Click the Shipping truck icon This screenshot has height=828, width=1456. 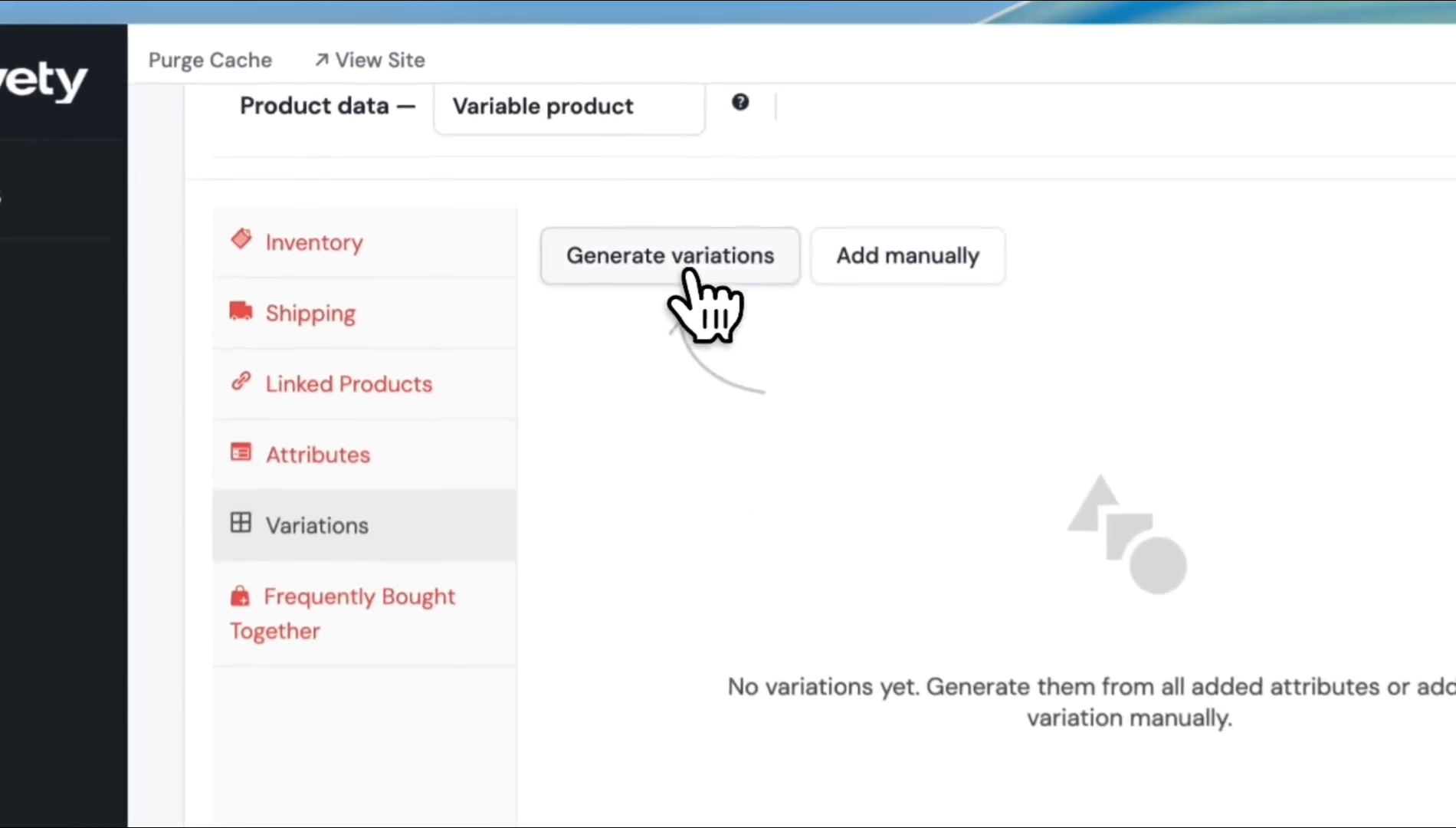pyautogui.click(x=241, y=310)
